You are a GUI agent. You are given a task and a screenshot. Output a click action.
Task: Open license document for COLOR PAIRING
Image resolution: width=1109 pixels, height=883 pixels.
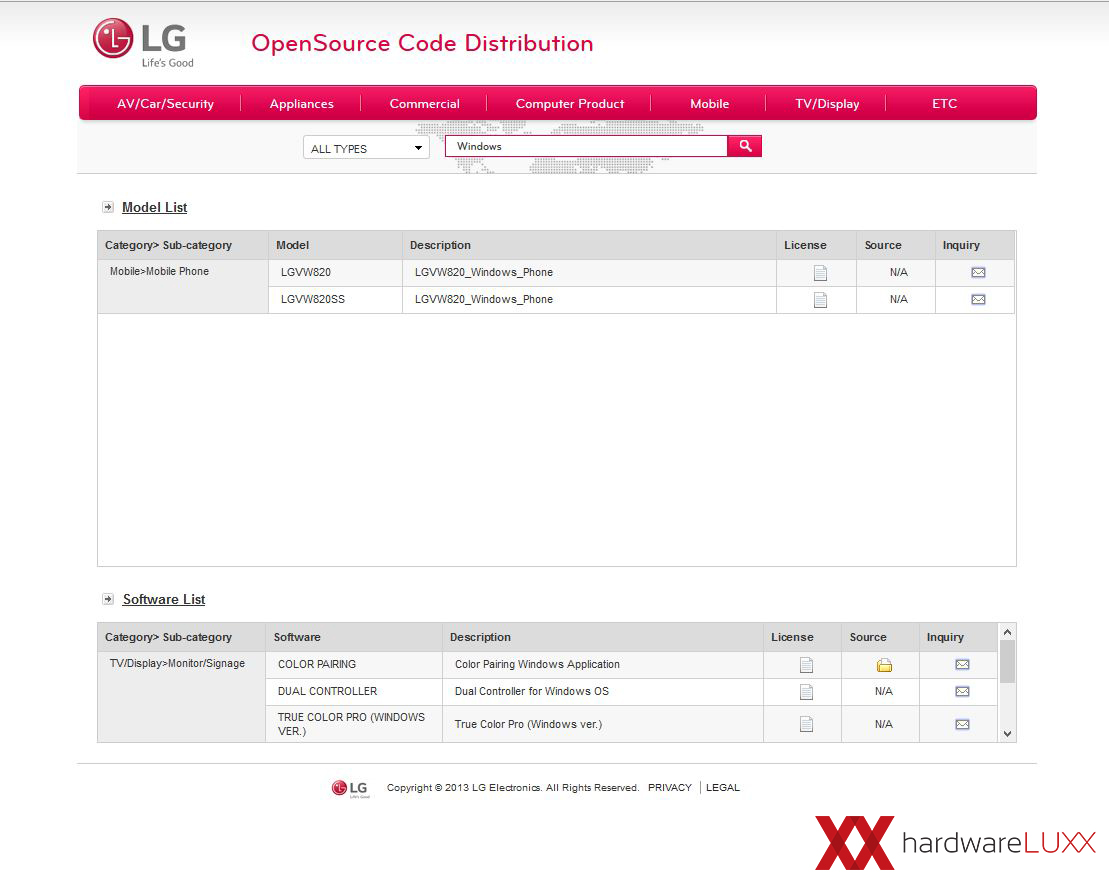pyautogui.click(x=806, y=665)
